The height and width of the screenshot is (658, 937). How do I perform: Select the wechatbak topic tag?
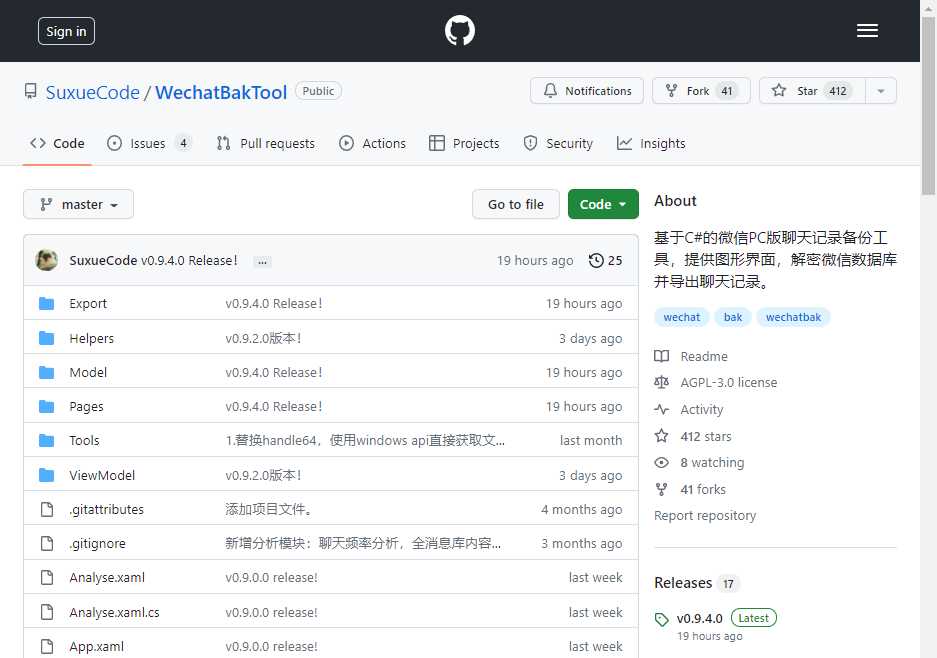(x=793, y=317)
